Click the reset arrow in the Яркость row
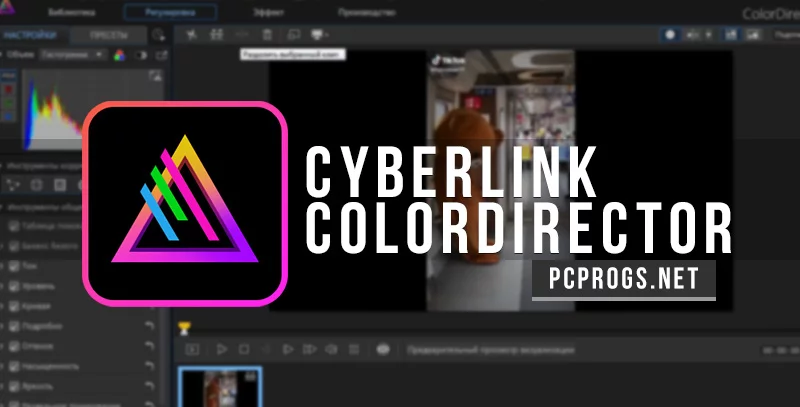This screenshot has height=407, width=800. point(149,386)
